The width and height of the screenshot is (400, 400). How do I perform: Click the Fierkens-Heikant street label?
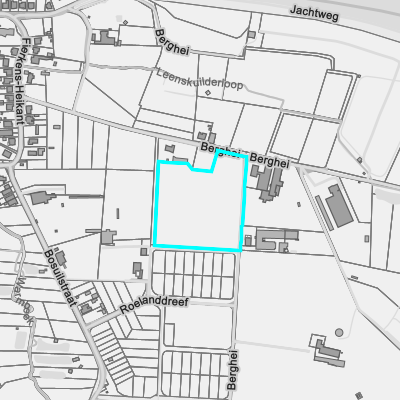click(x=22, y=81)
